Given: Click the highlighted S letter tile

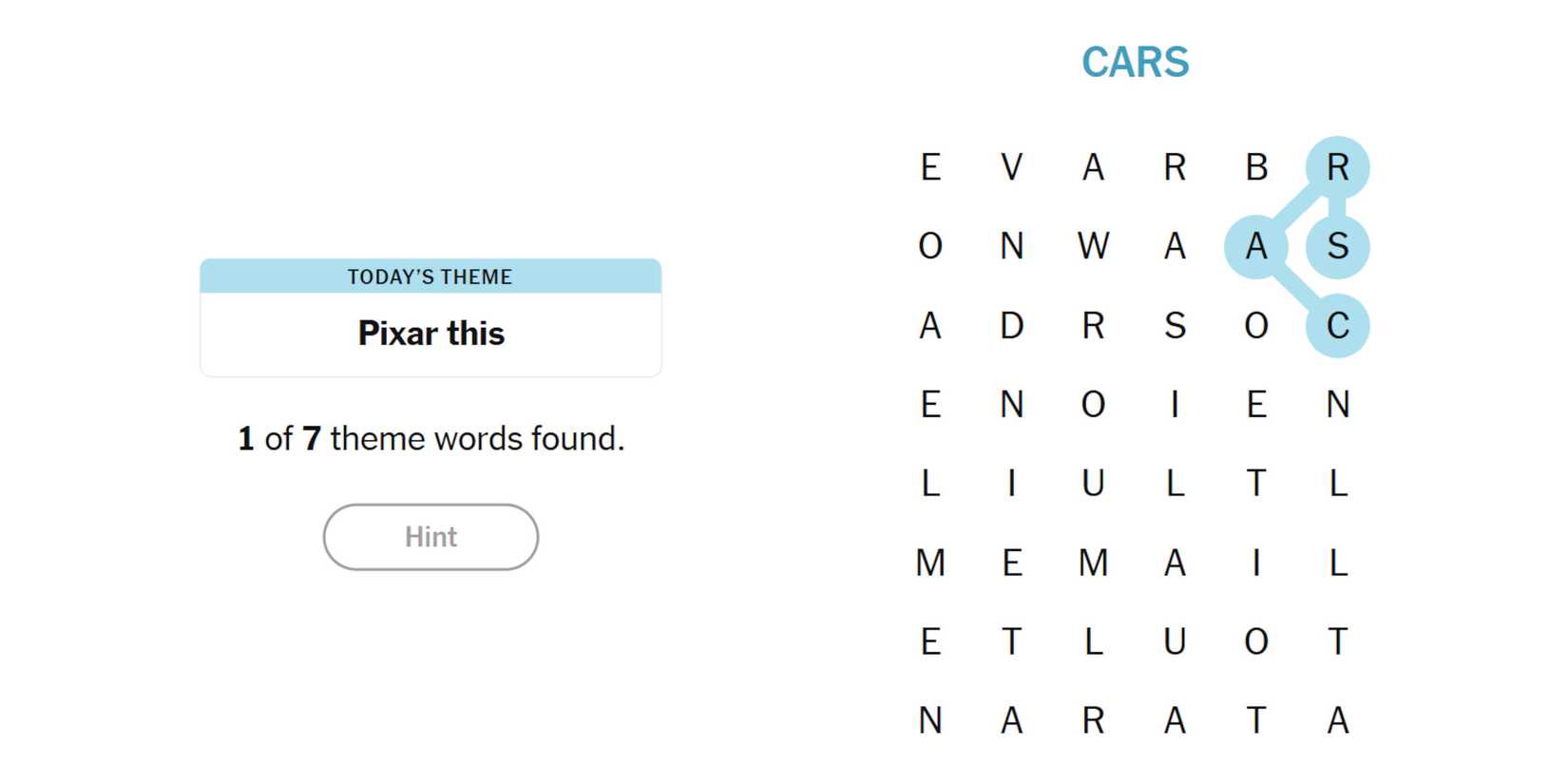Looking at the screenshot, I should click(x=1337, y=246).
